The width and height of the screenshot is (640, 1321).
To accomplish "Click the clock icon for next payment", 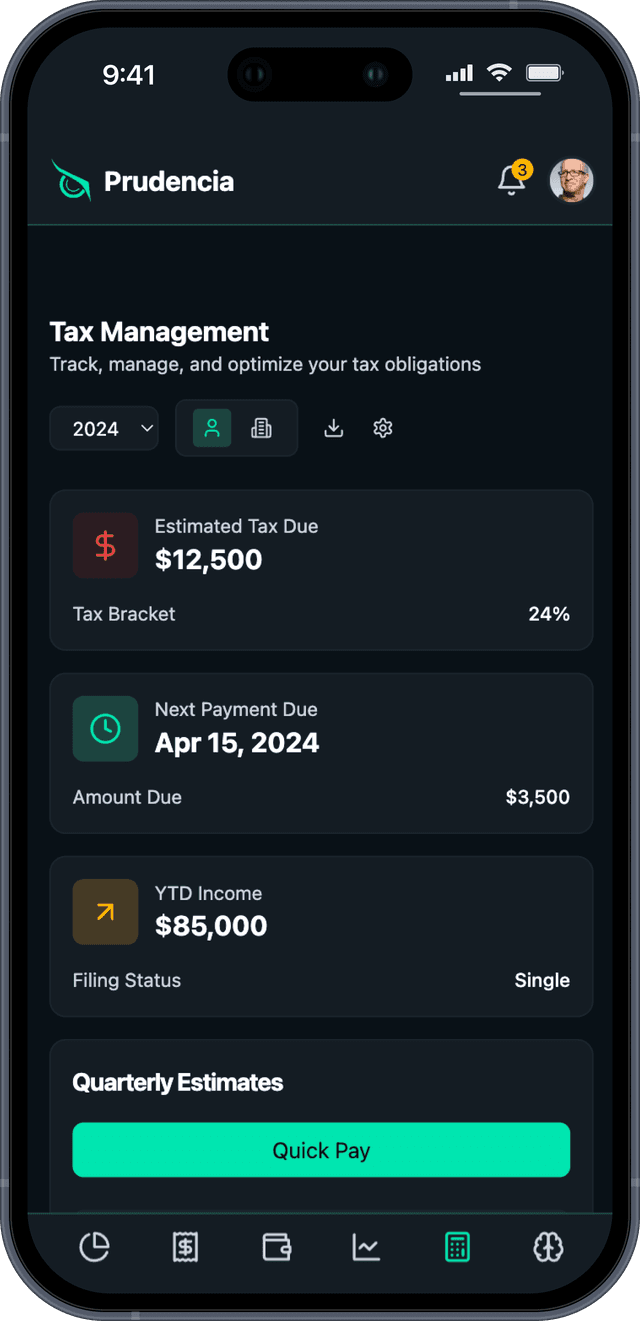I will (x=105, y=728).
